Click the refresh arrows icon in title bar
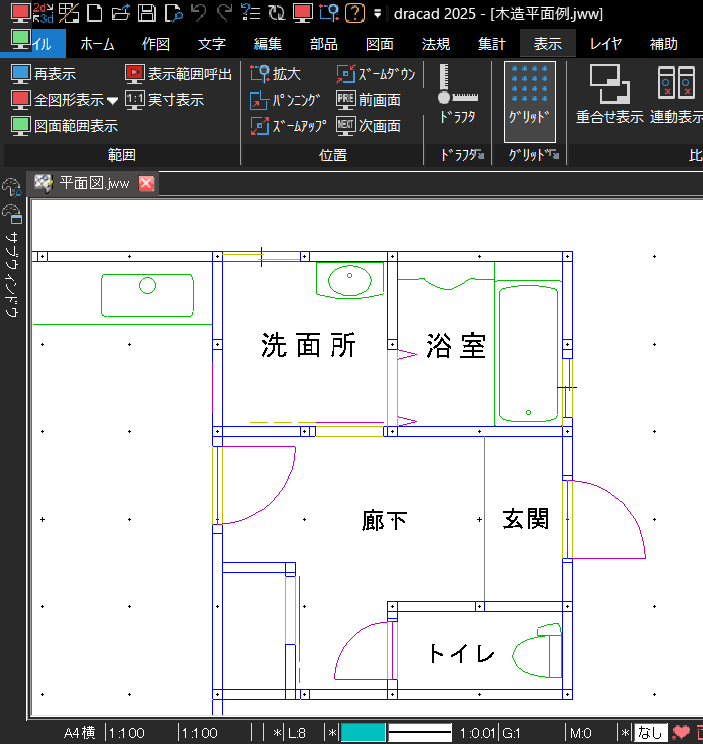Viewport: 703px width, 744px height. point(276,13)
